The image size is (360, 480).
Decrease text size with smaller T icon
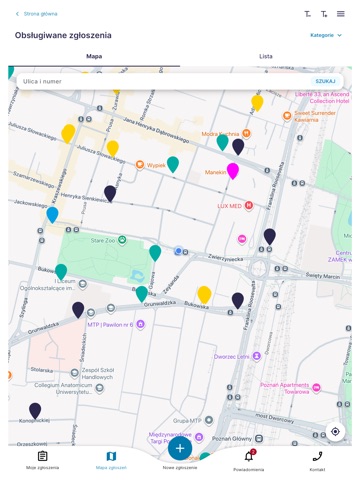307,14
